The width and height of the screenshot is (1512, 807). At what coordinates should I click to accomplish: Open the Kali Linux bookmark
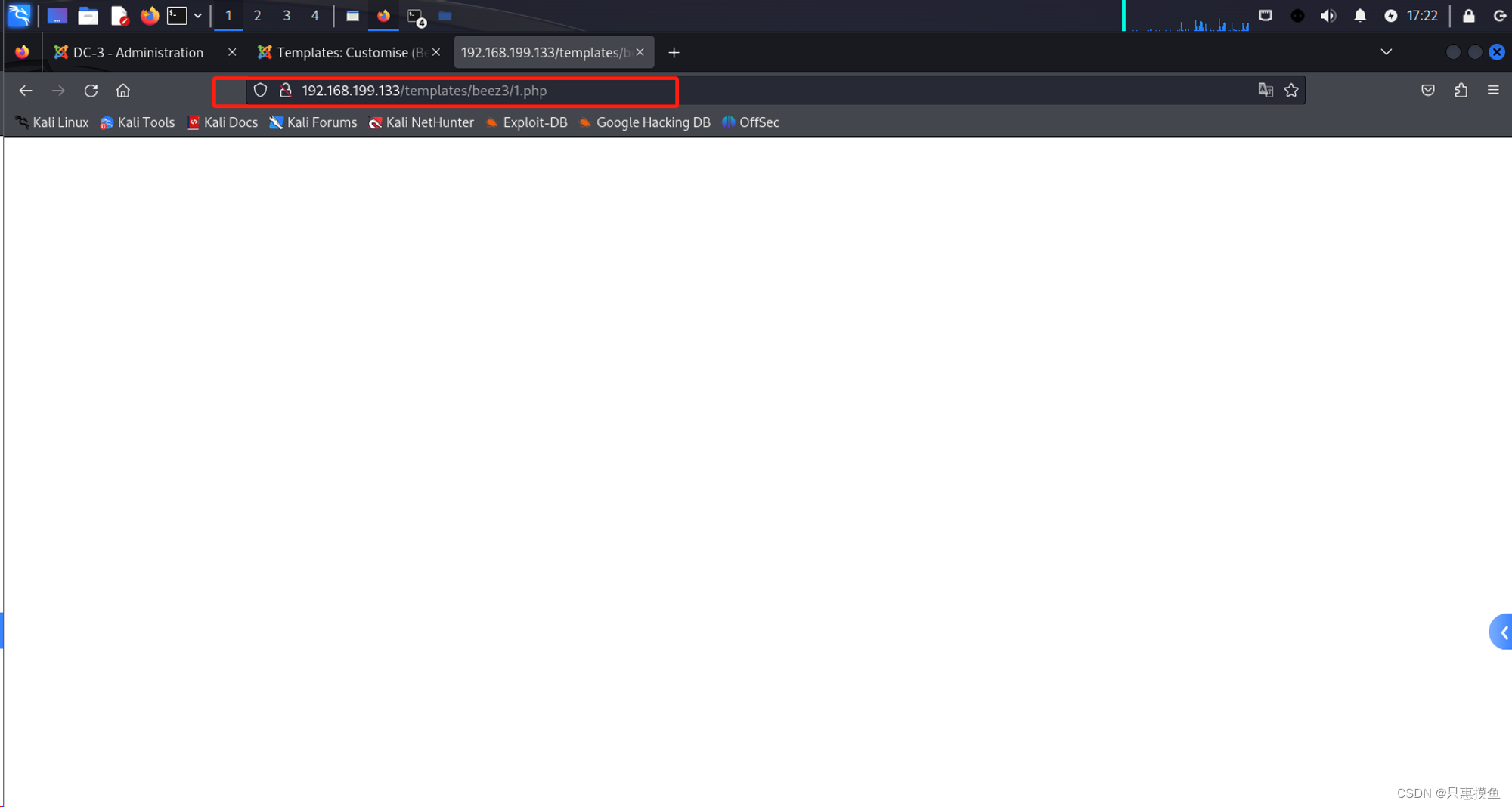coord(51,122)
